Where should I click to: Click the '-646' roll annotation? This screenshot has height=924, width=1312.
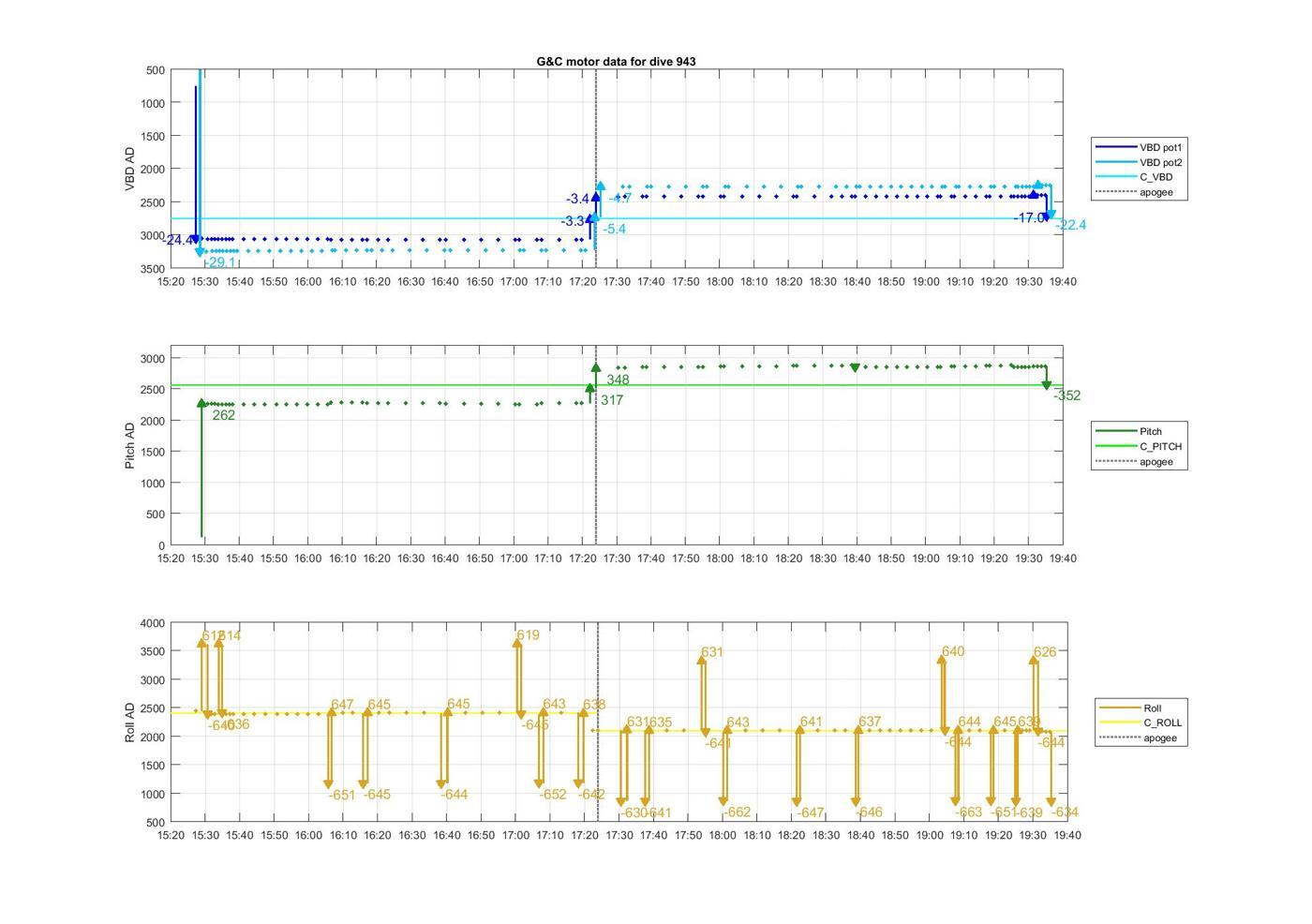[869, 812]
